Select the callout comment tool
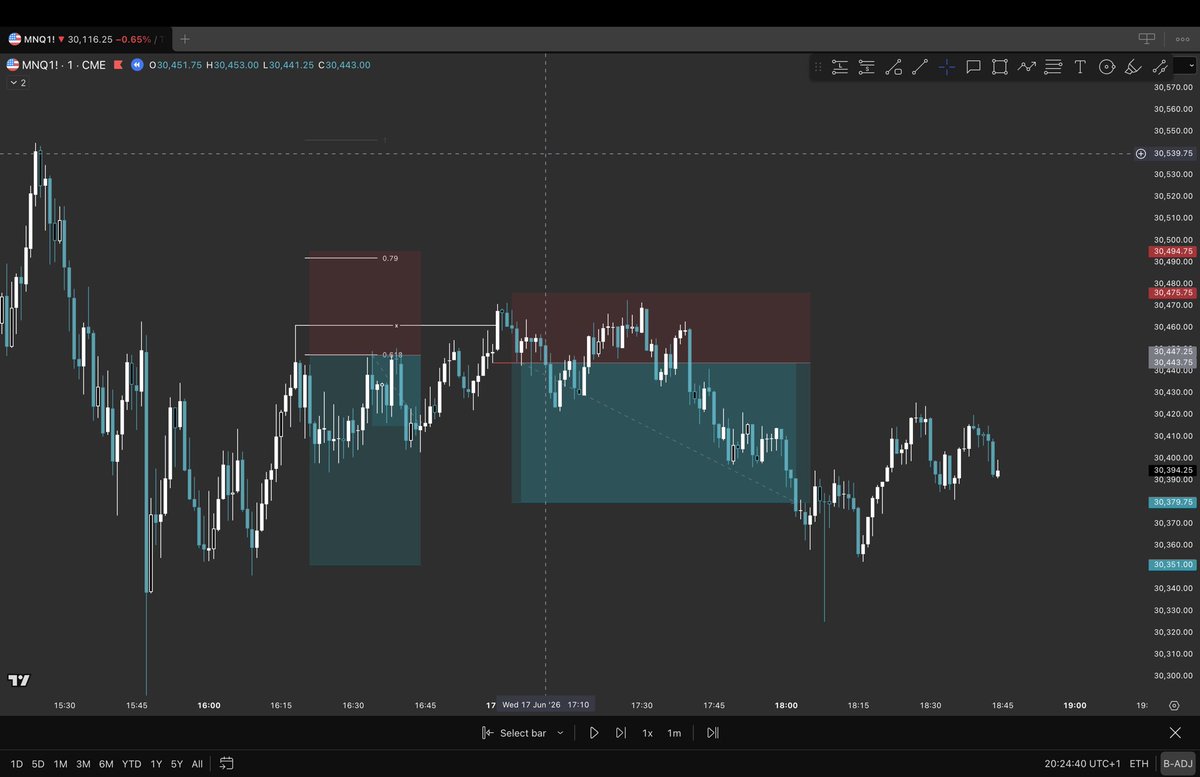 point(974,67)
